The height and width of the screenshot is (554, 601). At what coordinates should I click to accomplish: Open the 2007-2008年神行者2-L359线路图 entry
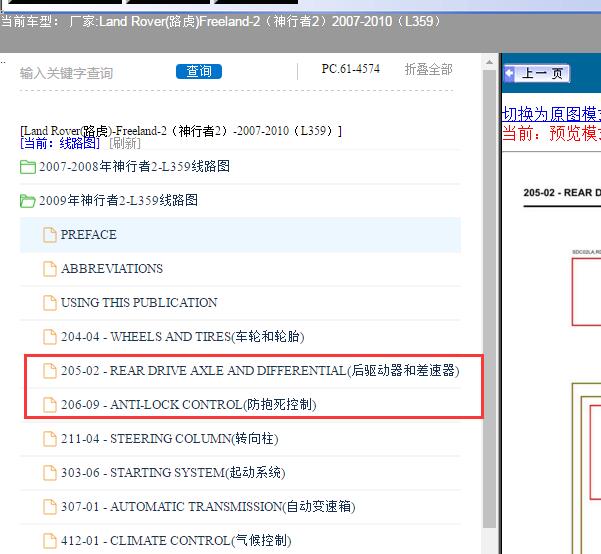(135, 166)
